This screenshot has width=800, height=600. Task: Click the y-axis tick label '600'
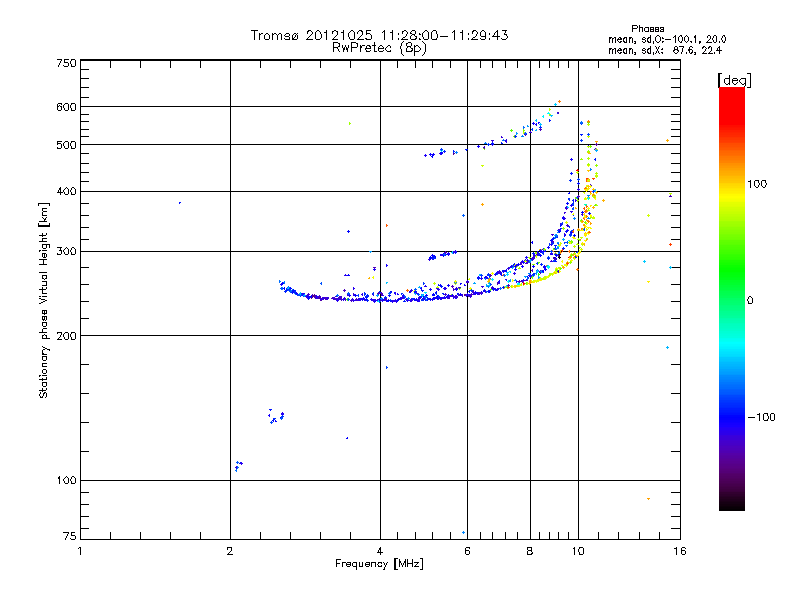(66, 107)
